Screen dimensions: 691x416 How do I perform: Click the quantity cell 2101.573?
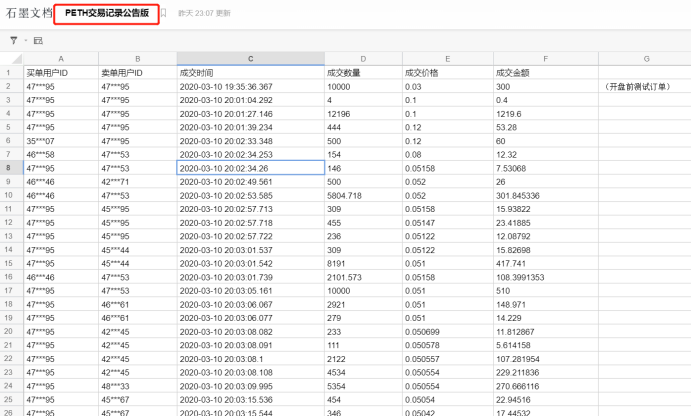tap(363, 277)
